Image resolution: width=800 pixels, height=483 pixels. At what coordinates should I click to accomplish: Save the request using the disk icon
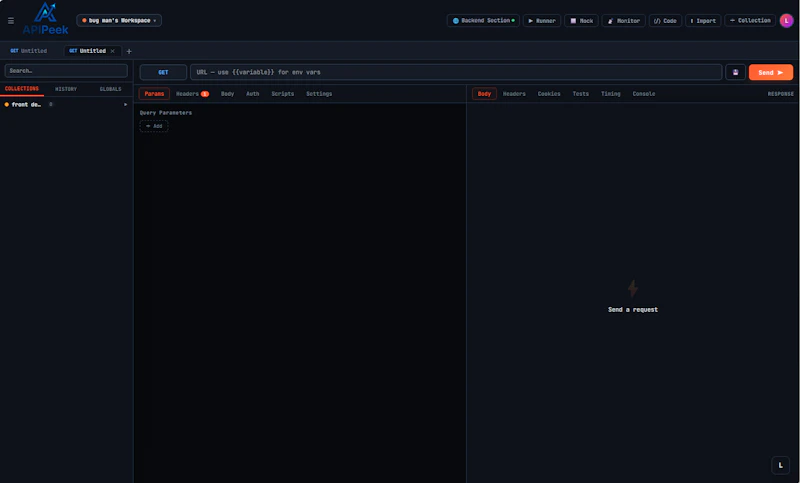(x=735, y=72)
